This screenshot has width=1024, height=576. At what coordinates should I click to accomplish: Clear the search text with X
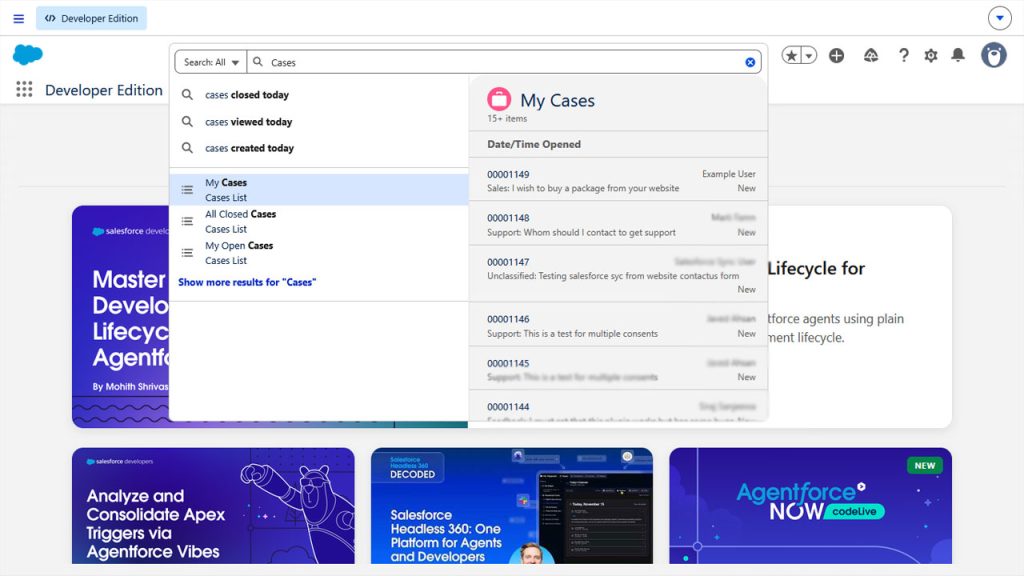(750, 62)
